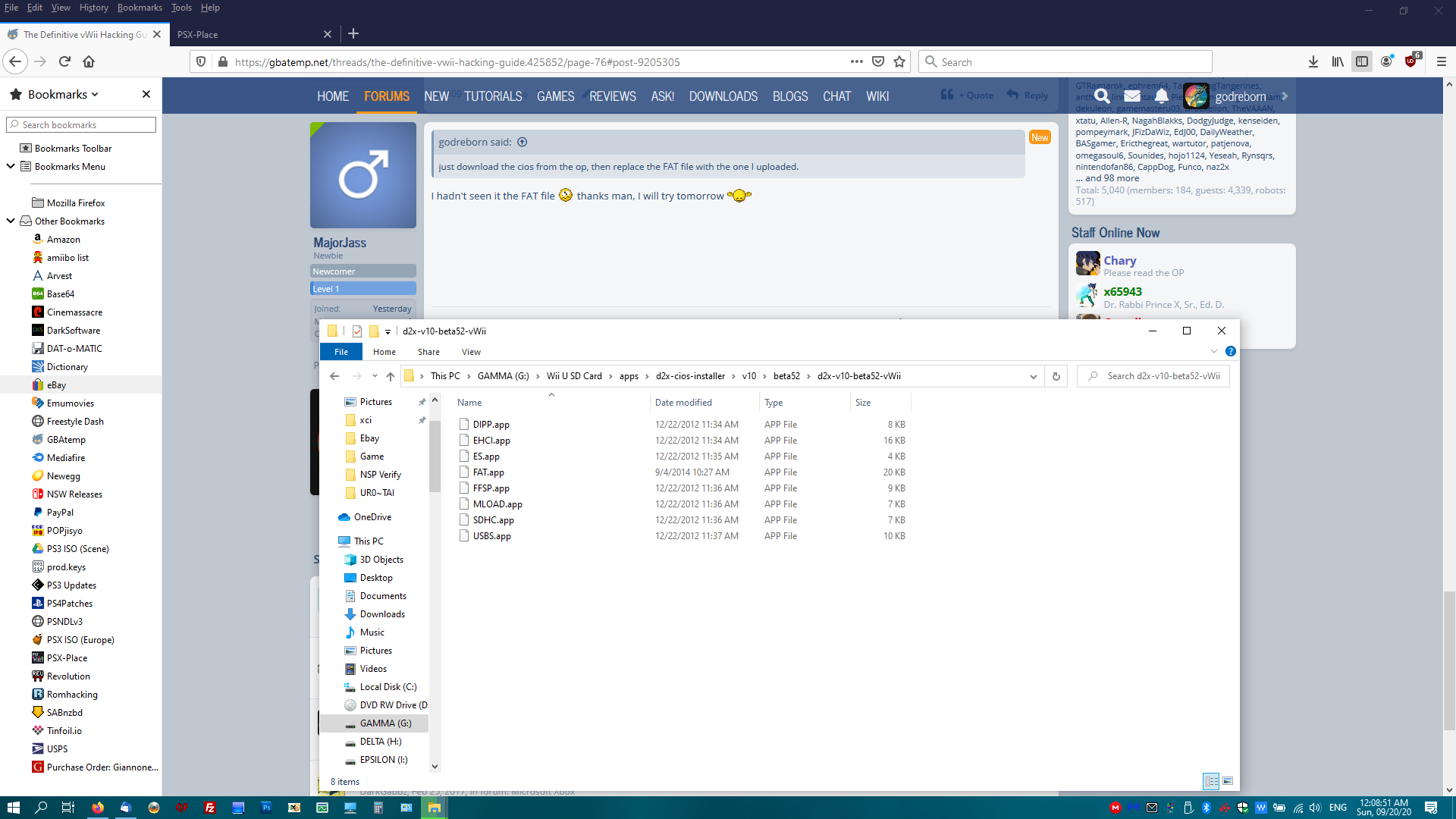The height and width of the screenshot is (819, 1456).
Task: Toggle Firefox sidebar icon
Action: coord(1362,62)
